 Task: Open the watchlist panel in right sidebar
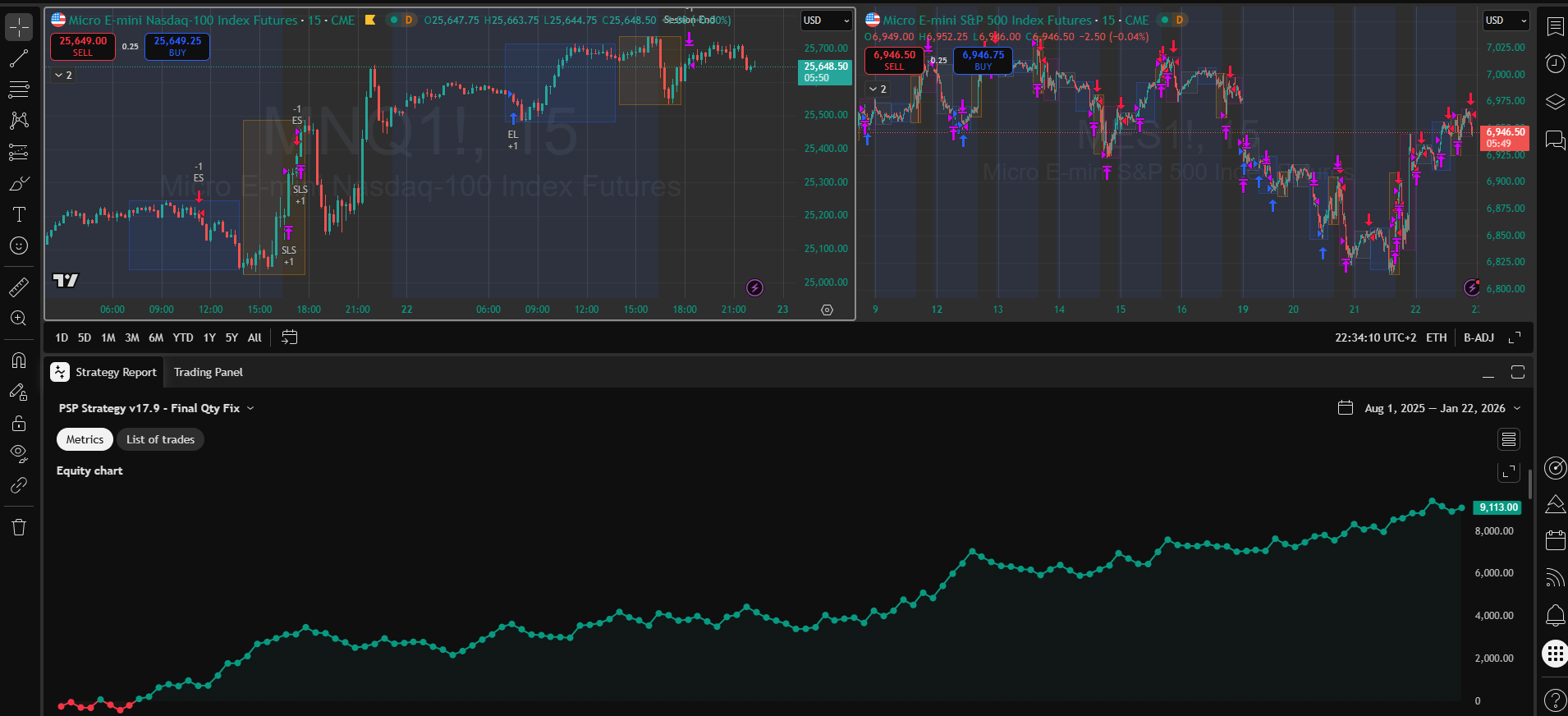[1555, 26]
